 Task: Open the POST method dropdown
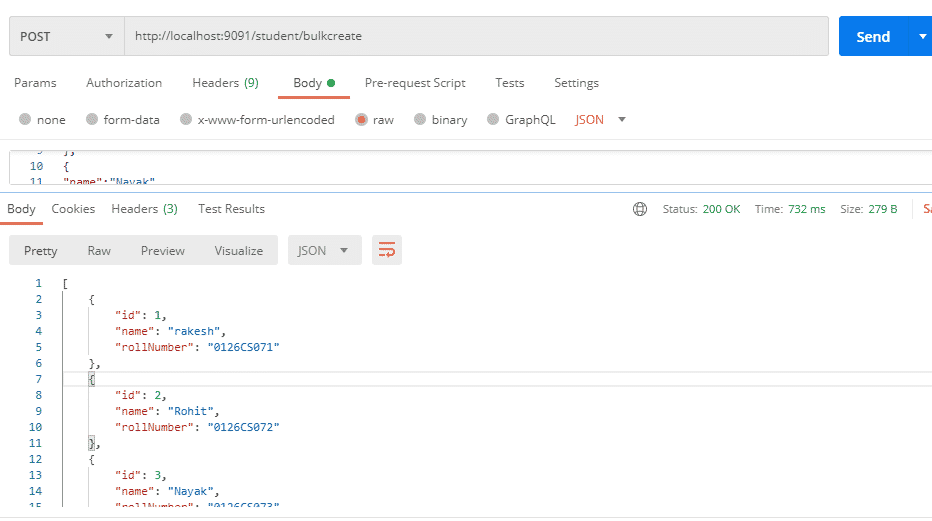pyautogui.click(x=66, y=36)
